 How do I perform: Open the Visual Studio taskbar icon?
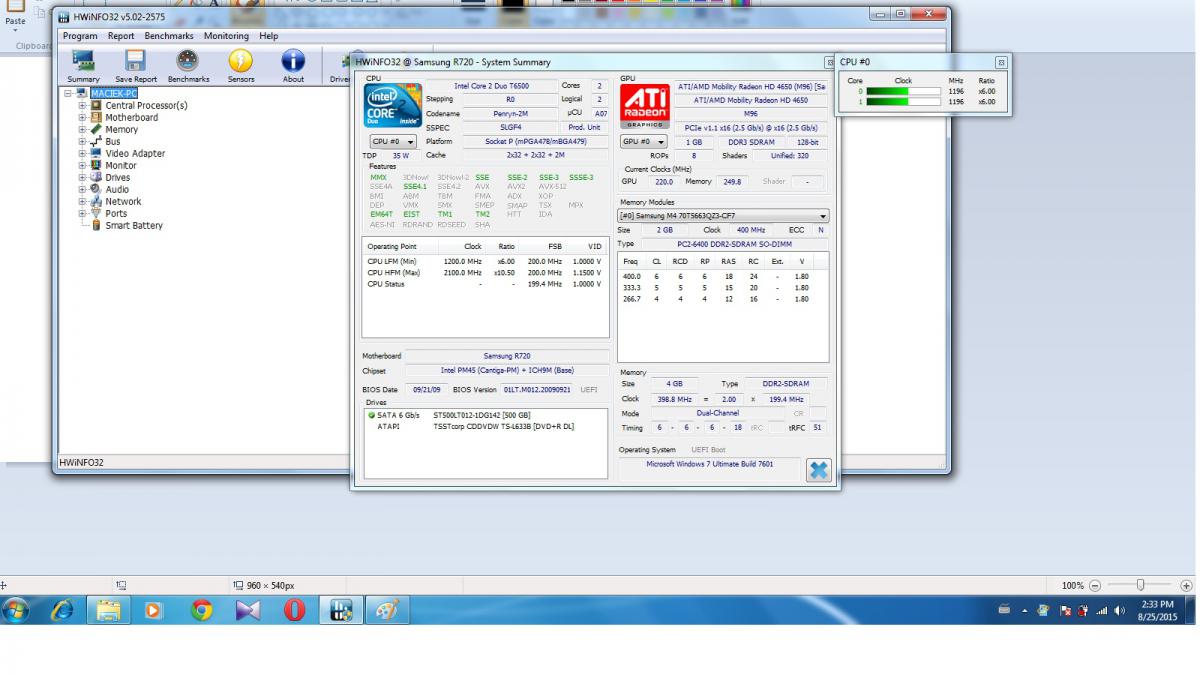248,609
